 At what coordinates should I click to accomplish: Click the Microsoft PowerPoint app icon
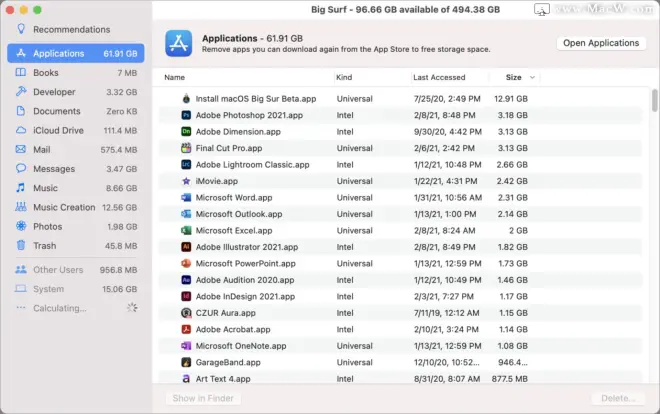pos(186,263)
